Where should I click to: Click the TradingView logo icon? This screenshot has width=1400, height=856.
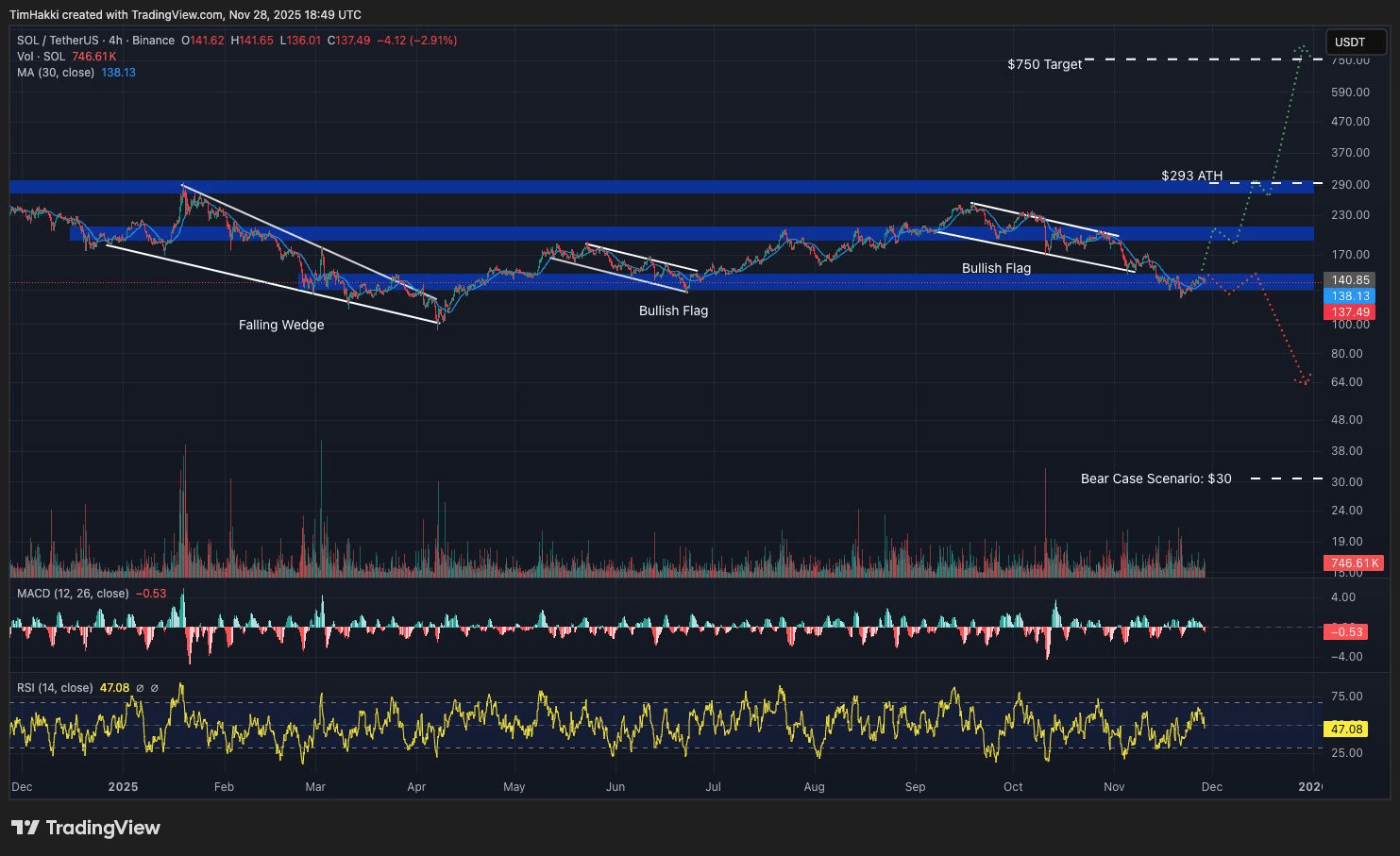click(x=25, y=828)
